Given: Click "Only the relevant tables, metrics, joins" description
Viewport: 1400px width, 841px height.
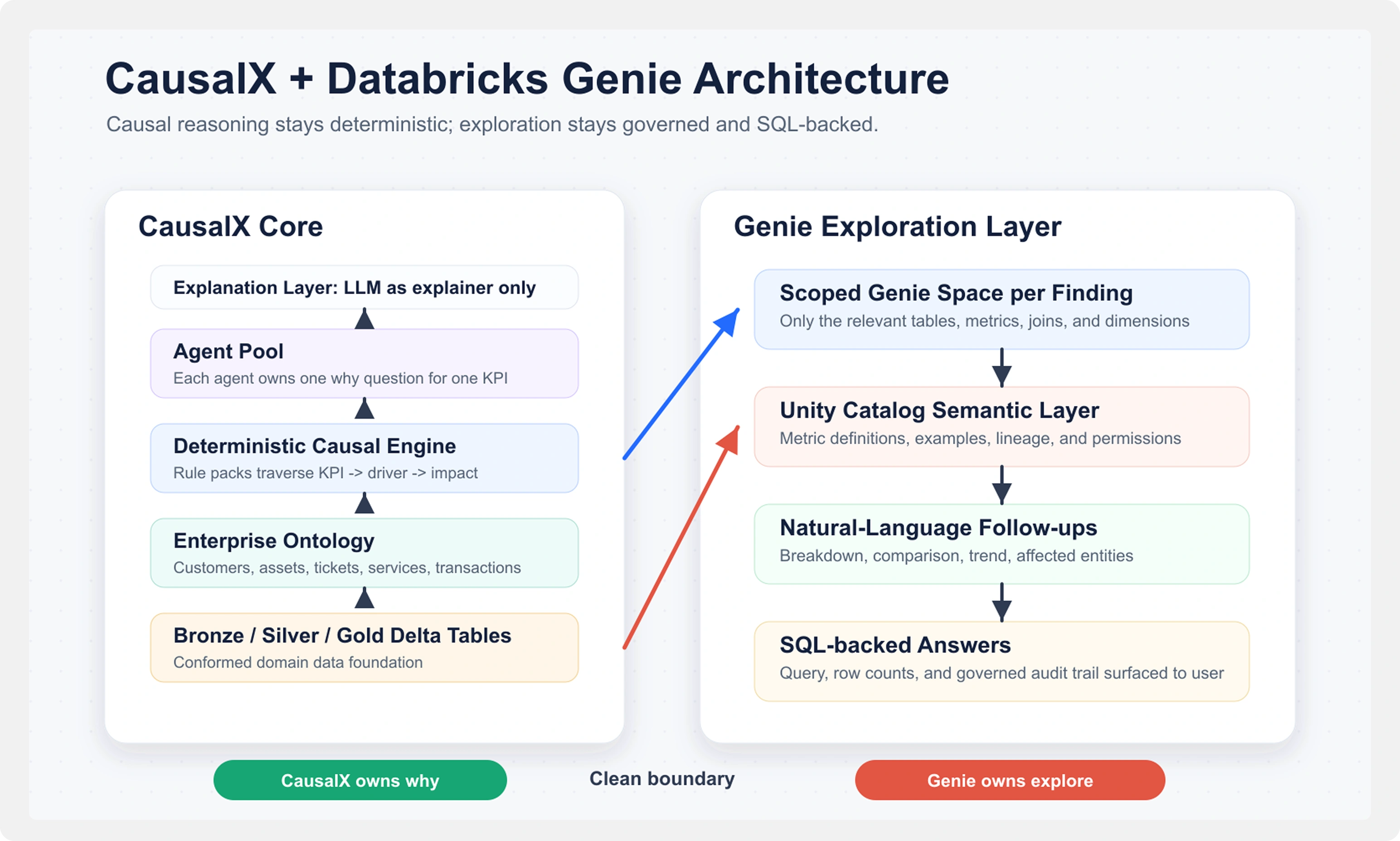Looking at the screenshot, I should (984, 321).
